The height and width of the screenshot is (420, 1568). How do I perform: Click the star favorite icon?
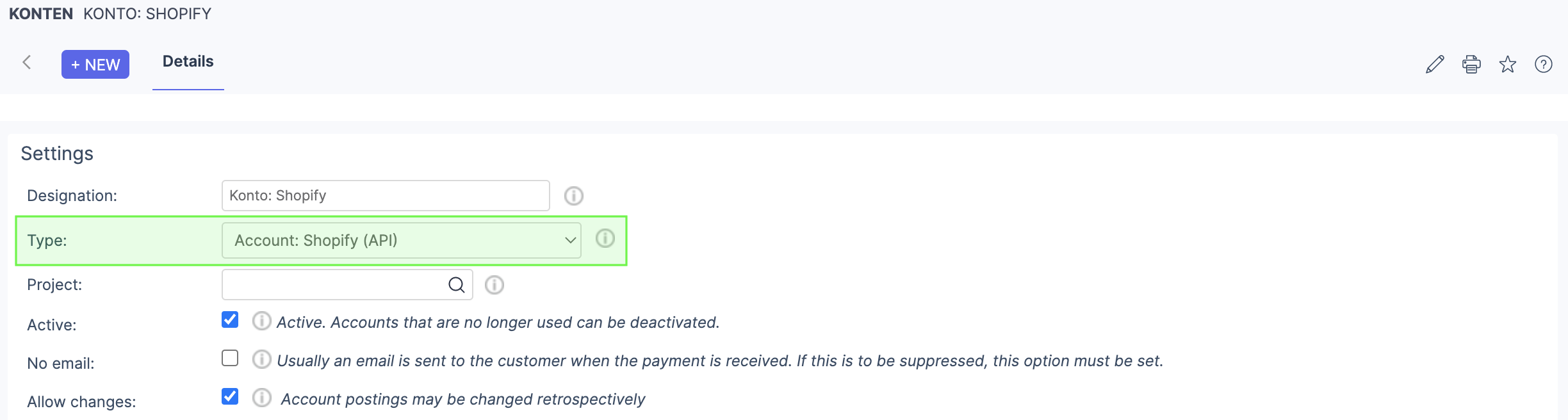click(x=1508, y=64)
